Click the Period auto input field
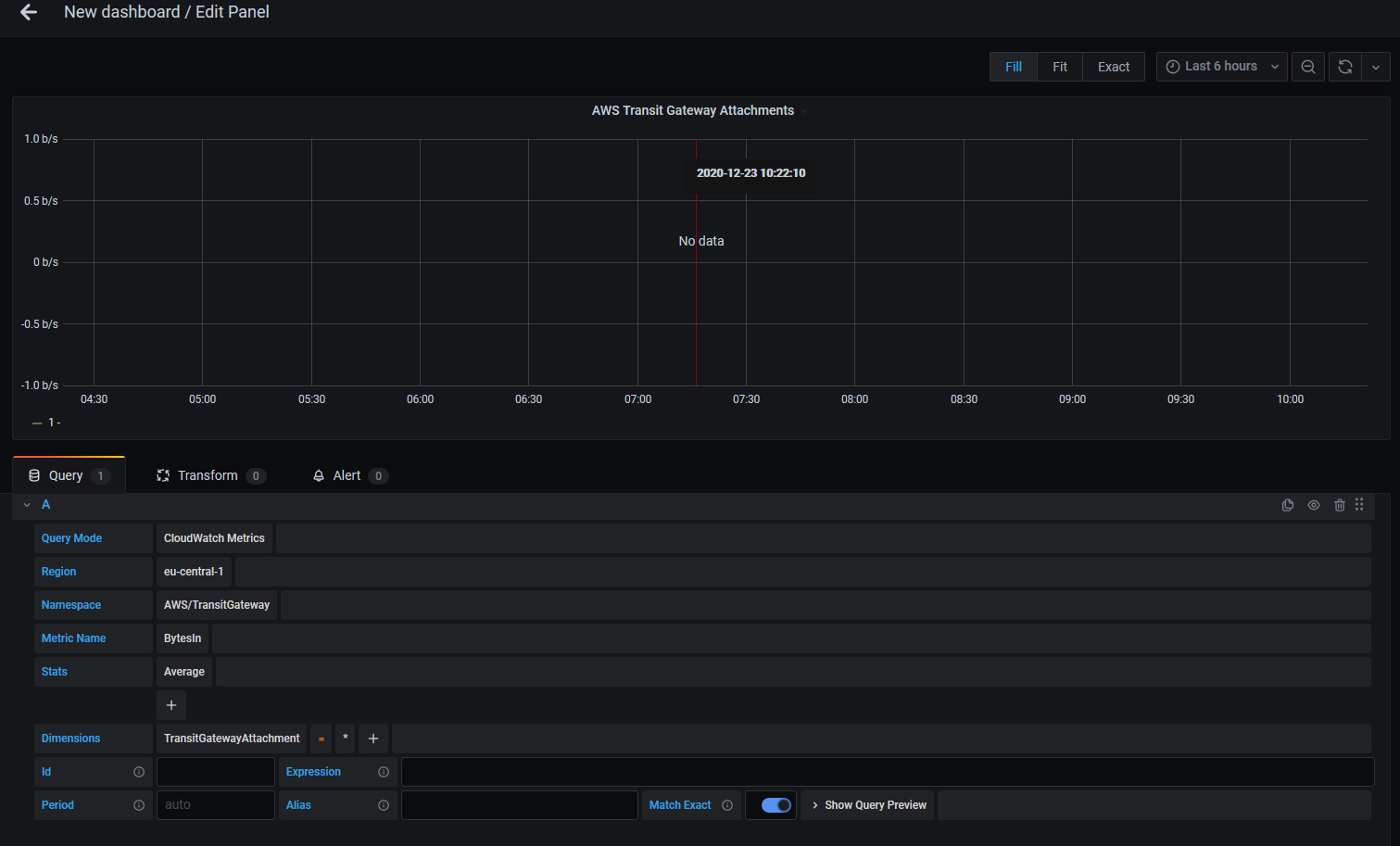1400x846 pixels. 216,805
